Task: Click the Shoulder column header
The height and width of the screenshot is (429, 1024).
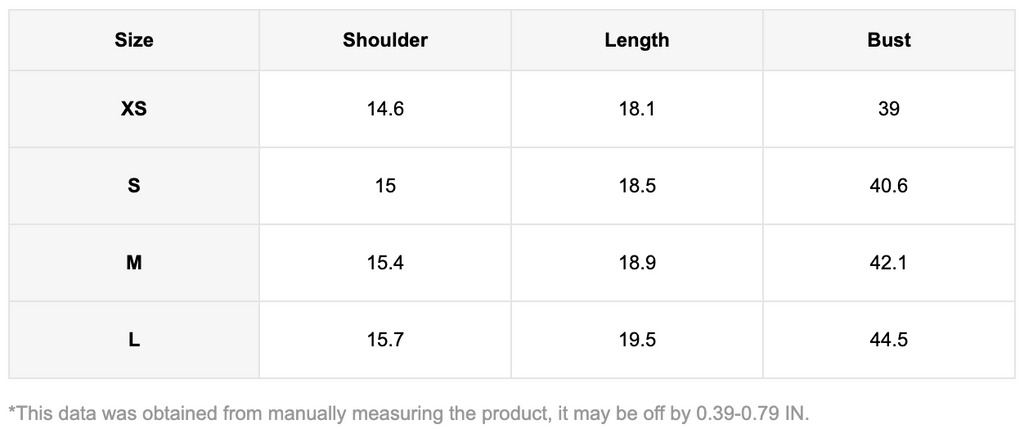Action: [x=385, y=41]
